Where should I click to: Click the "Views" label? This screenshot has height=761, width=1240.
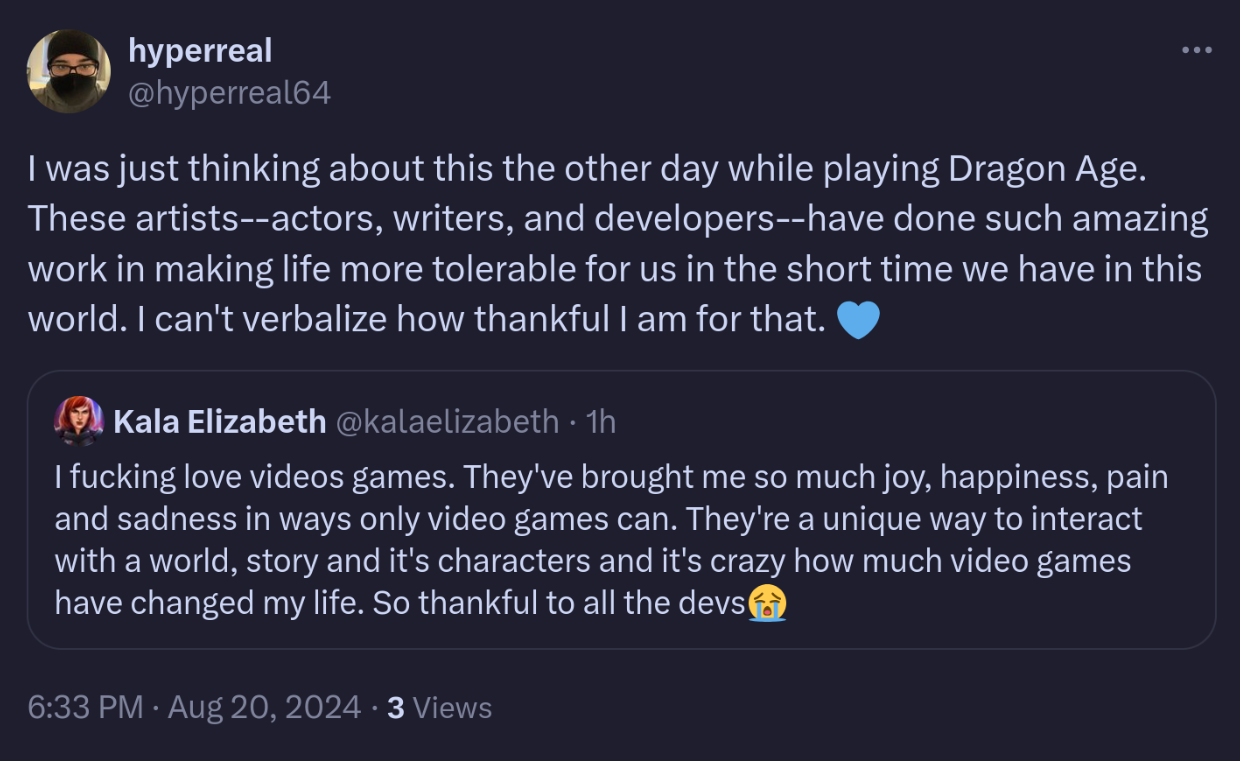click(452, 708)
